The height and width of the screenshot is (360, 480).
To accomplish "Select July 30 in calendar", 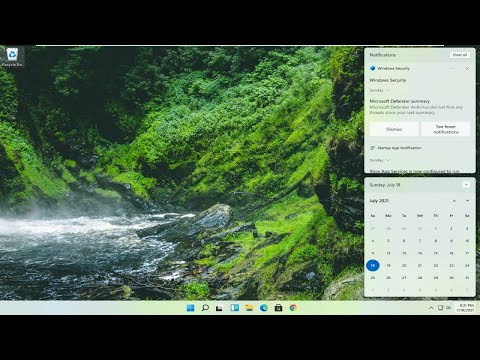I will 451,278.
